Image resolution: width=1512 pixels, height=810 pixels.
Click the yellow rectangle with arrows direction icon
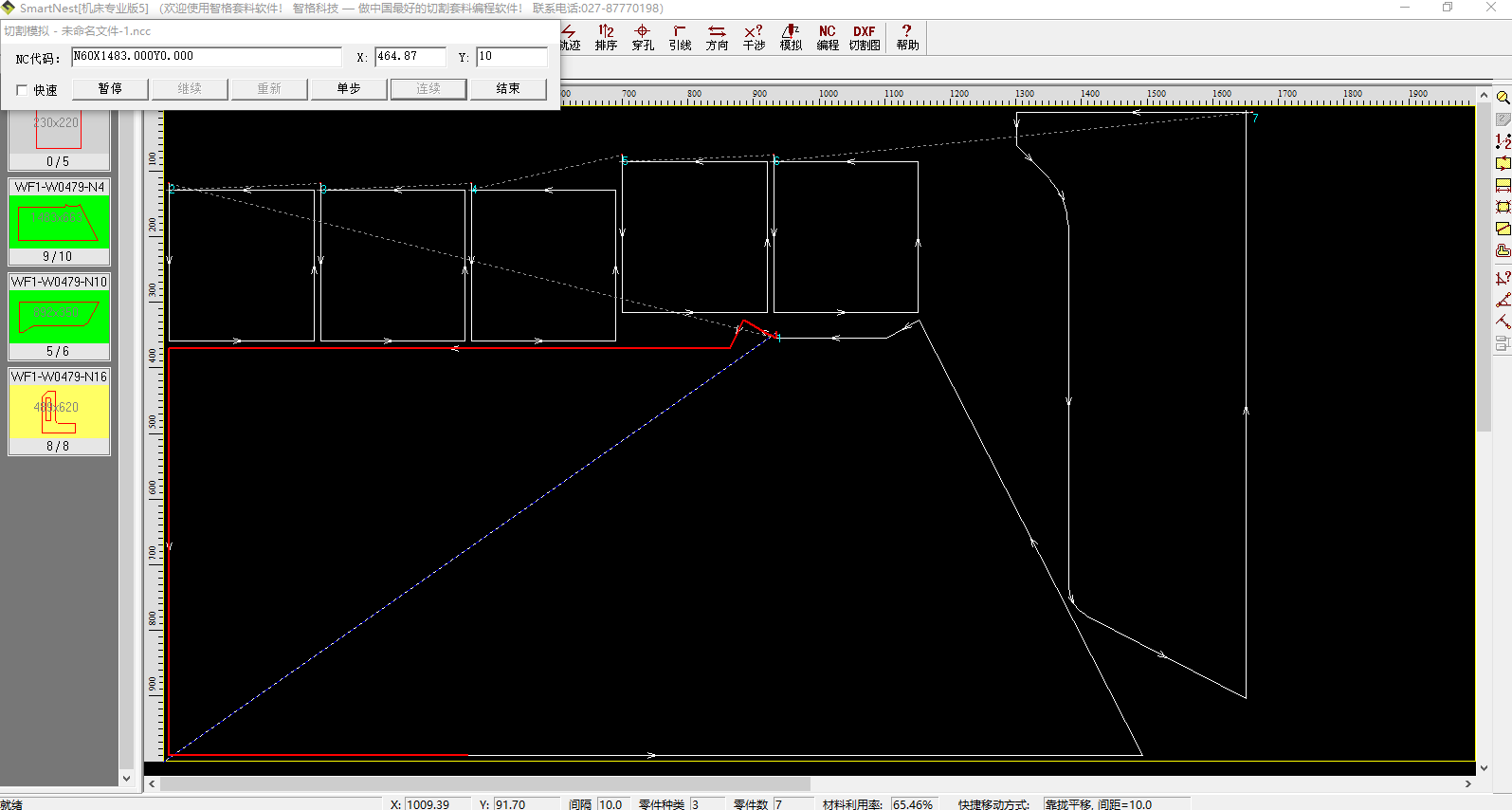1503,163
